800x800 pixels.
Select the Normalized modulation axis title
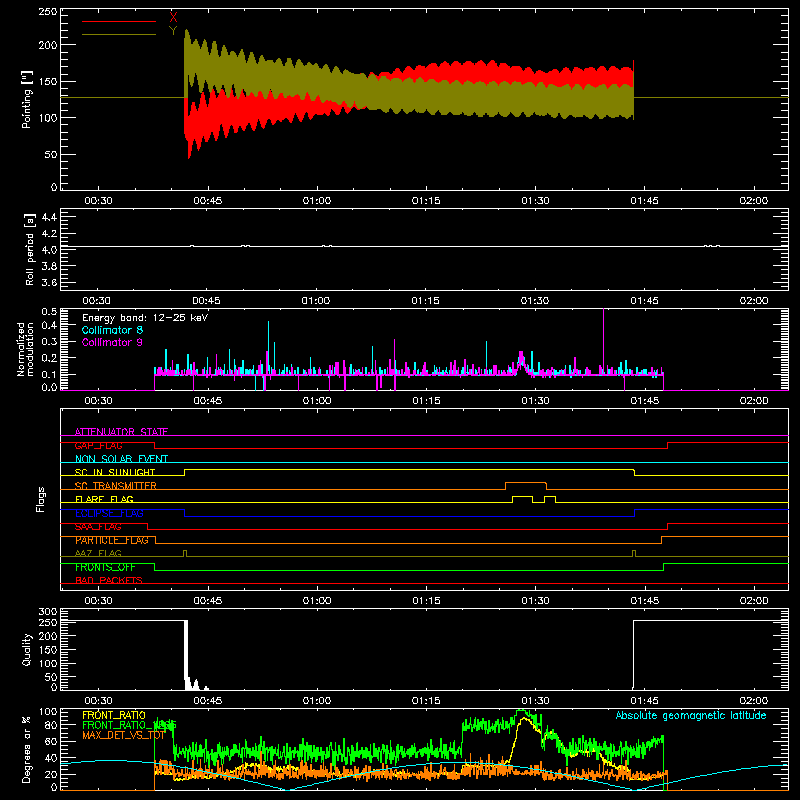point(25,349)
